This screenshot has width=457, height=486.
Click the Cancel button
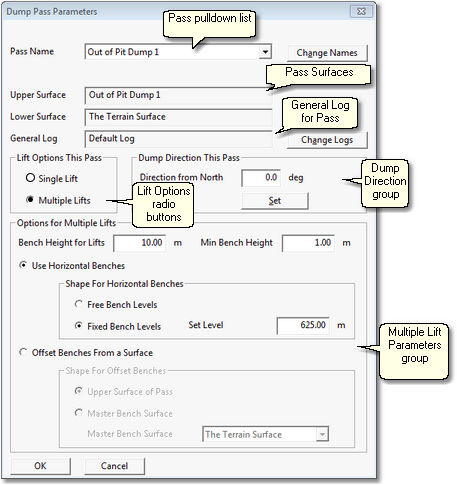[114, 466]
